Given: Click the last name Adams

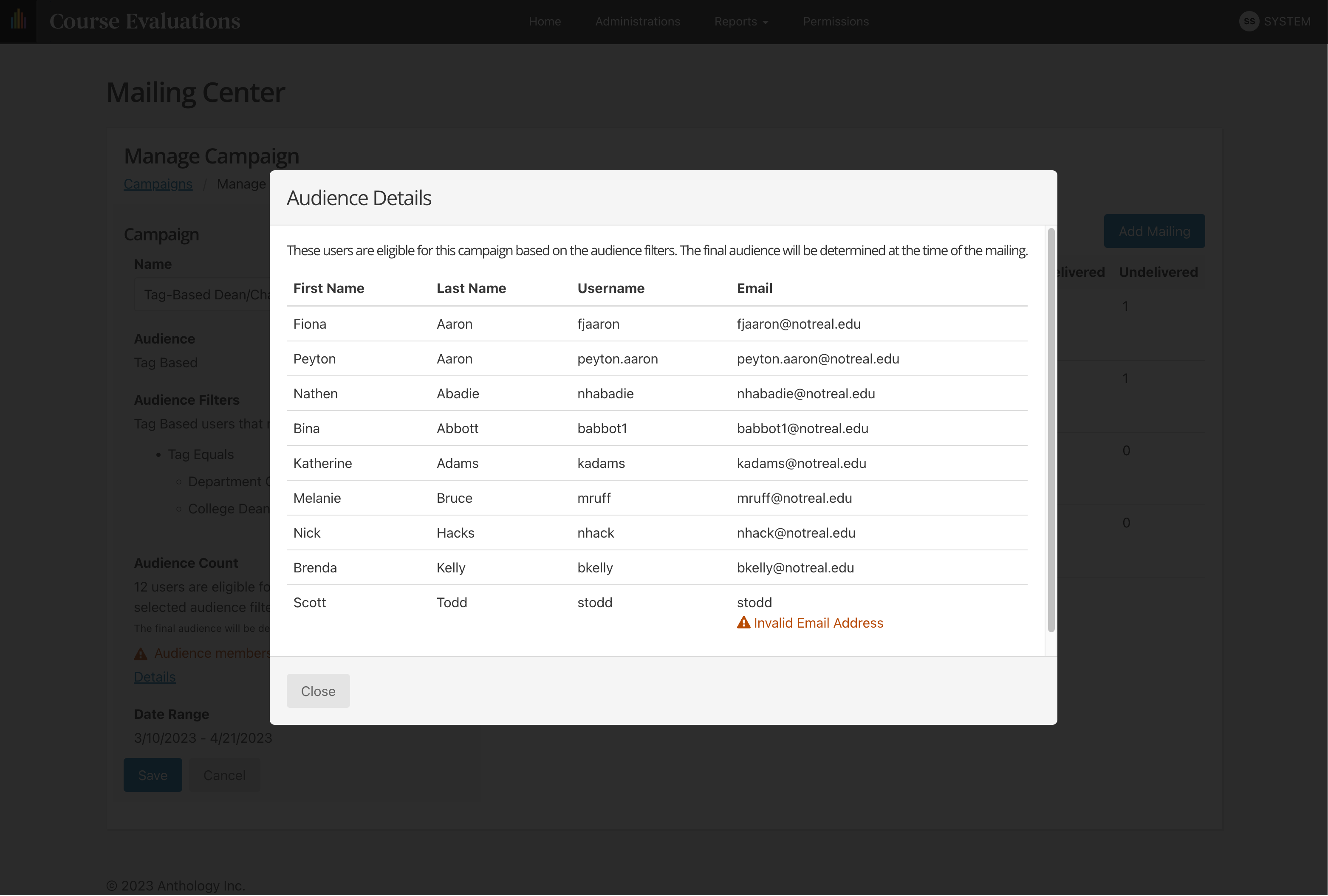Looking at the screenshot, I should [x=457, y=464].
